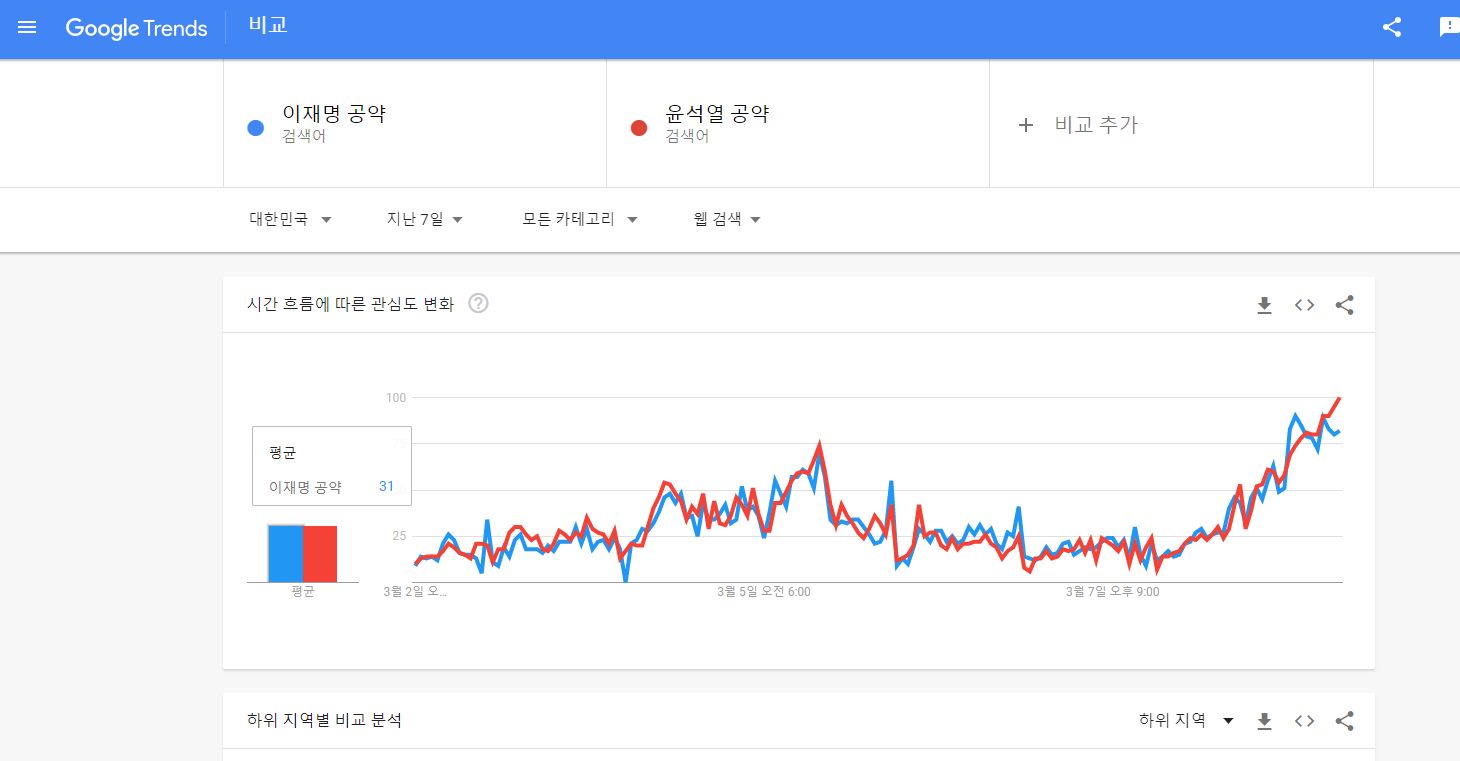
Task: Click the 시간 흐름에 따른 관심도 변화 heading
Action: [x=350, y=304]
